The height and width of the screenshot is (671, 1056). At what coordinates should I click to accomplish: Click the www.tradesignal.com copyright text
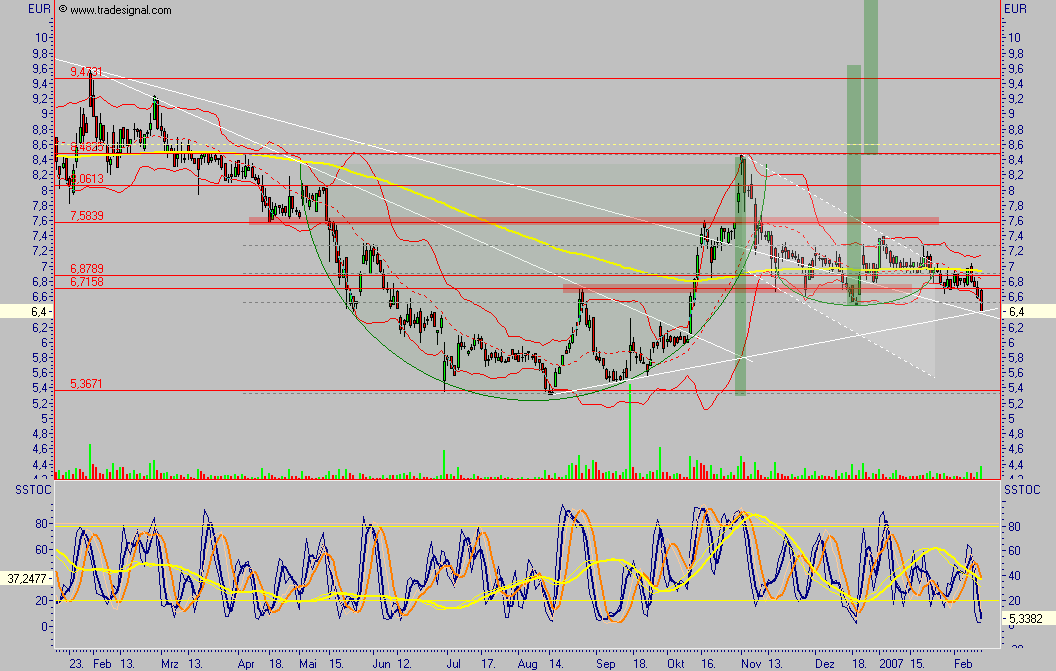tap(115, 10)
